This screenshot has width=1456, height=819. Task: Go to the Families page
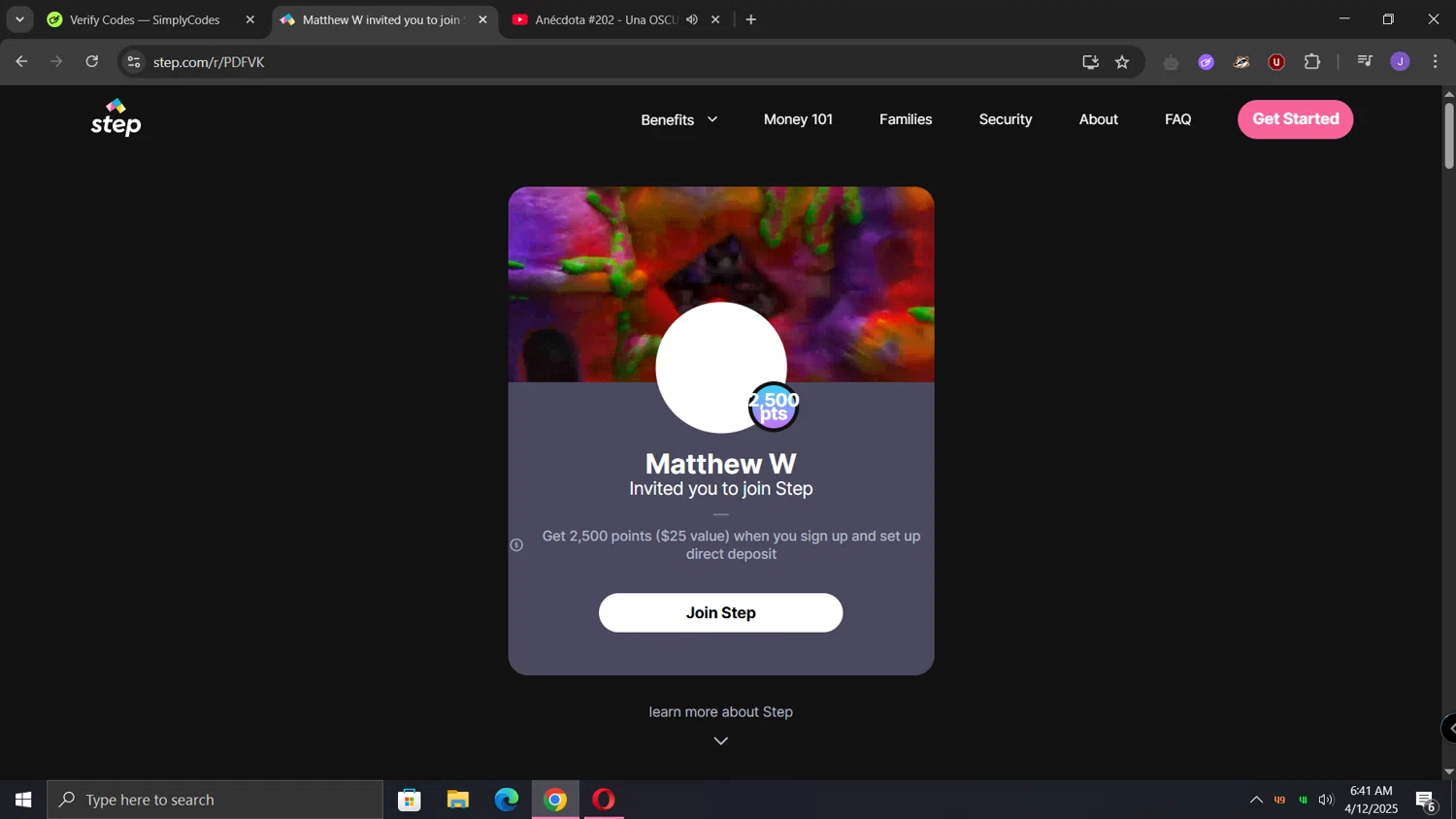point(906,119)
